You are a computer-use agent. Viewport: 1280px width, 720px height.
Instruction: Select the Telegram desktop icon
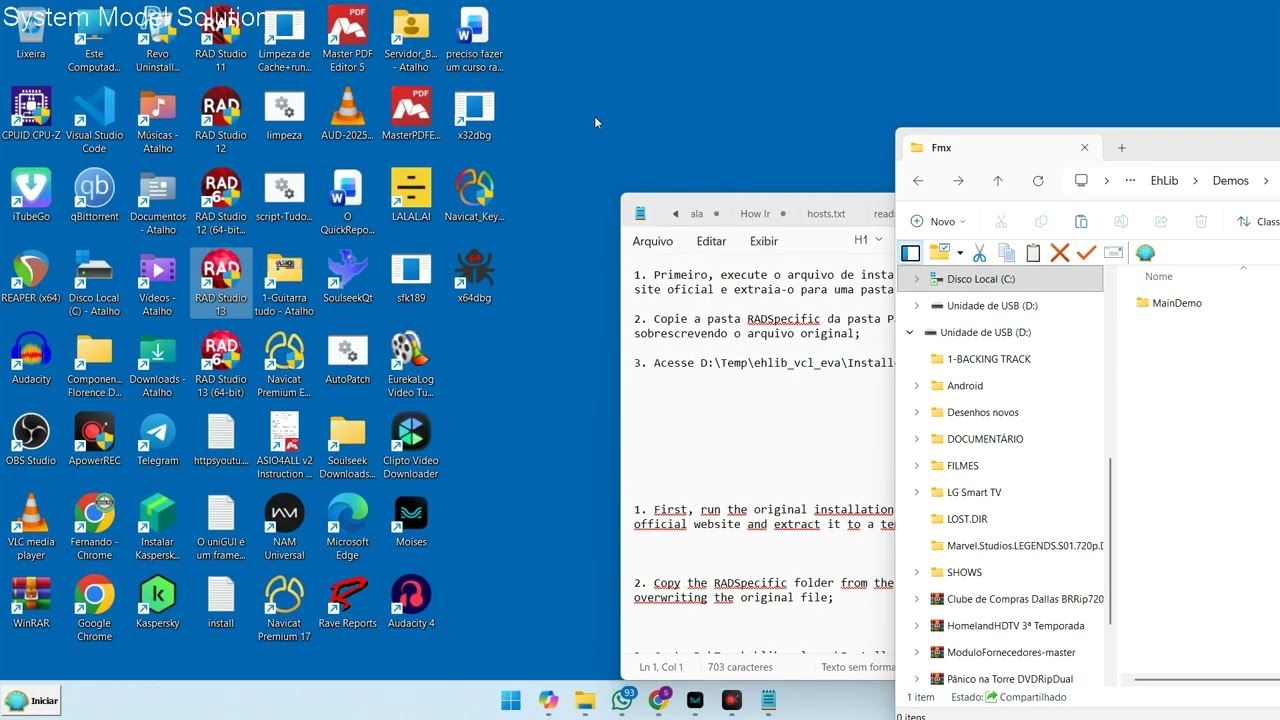(158, 439)
